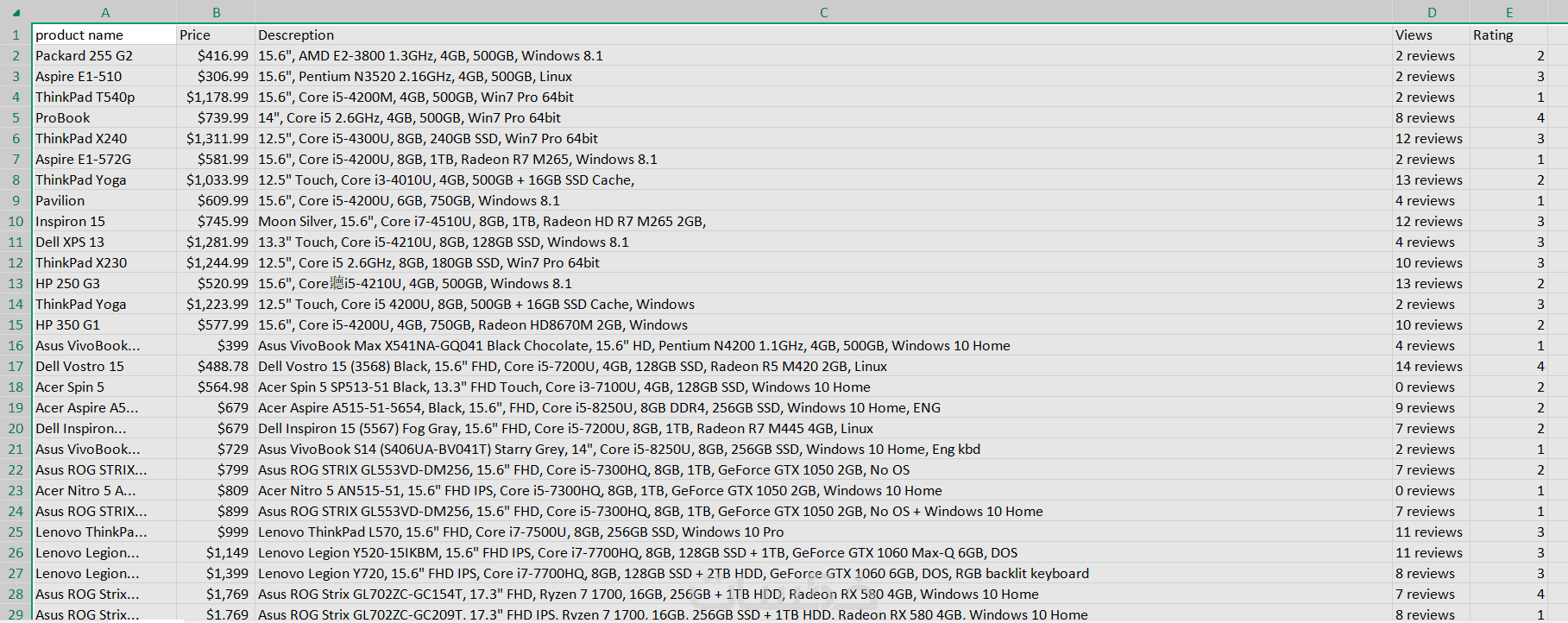Click "14 reviews" in the Views column
The image size is (1568, 623).
coord(1431,366)
